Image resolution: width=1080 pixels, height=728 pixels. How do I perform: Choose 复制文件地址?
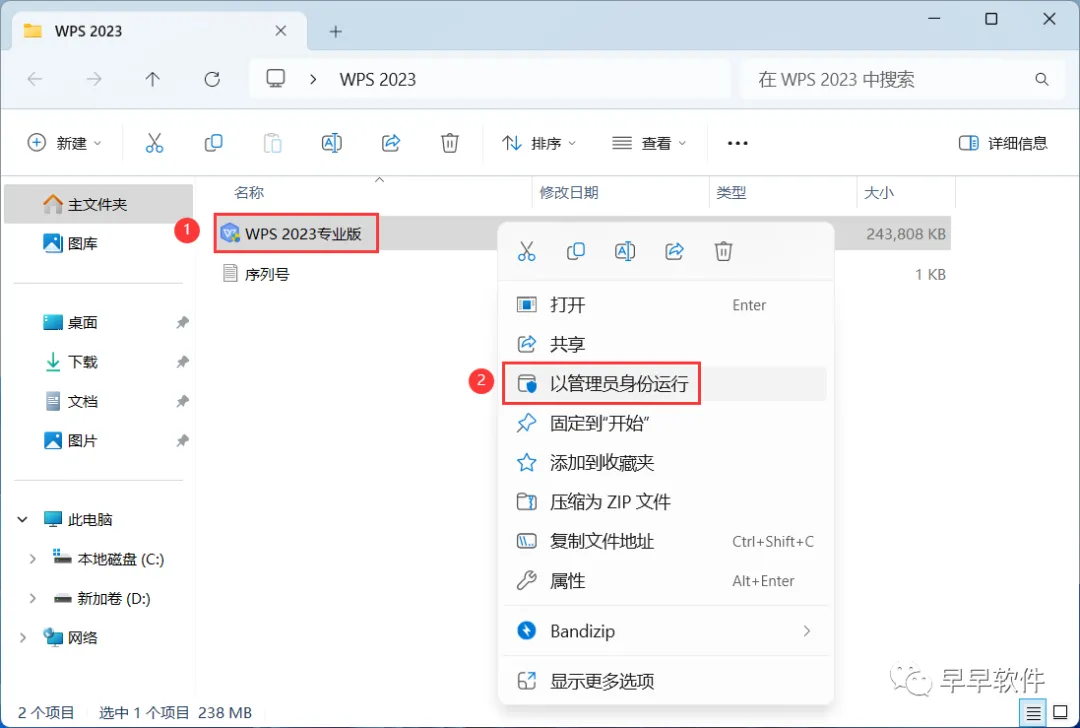point(665,541)
